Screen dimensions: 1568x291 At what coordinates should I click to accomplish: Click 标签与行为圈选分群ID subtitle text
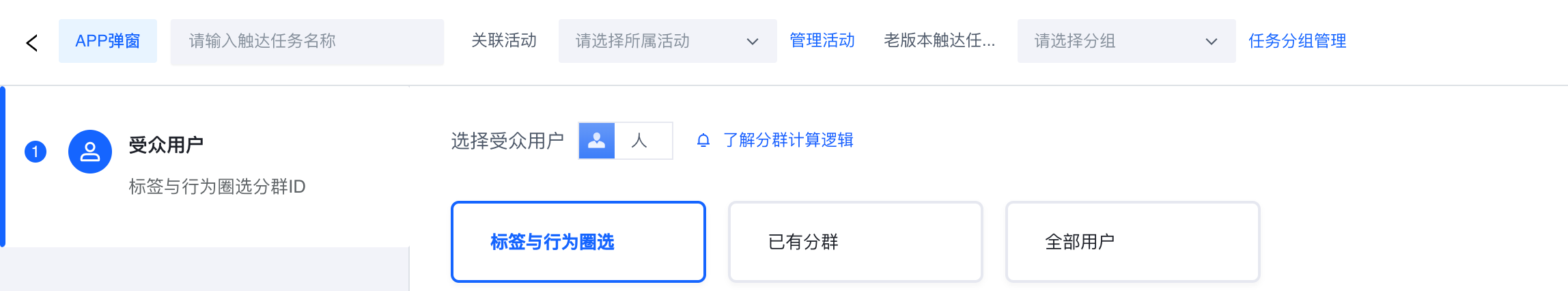[x=217, y=186]
